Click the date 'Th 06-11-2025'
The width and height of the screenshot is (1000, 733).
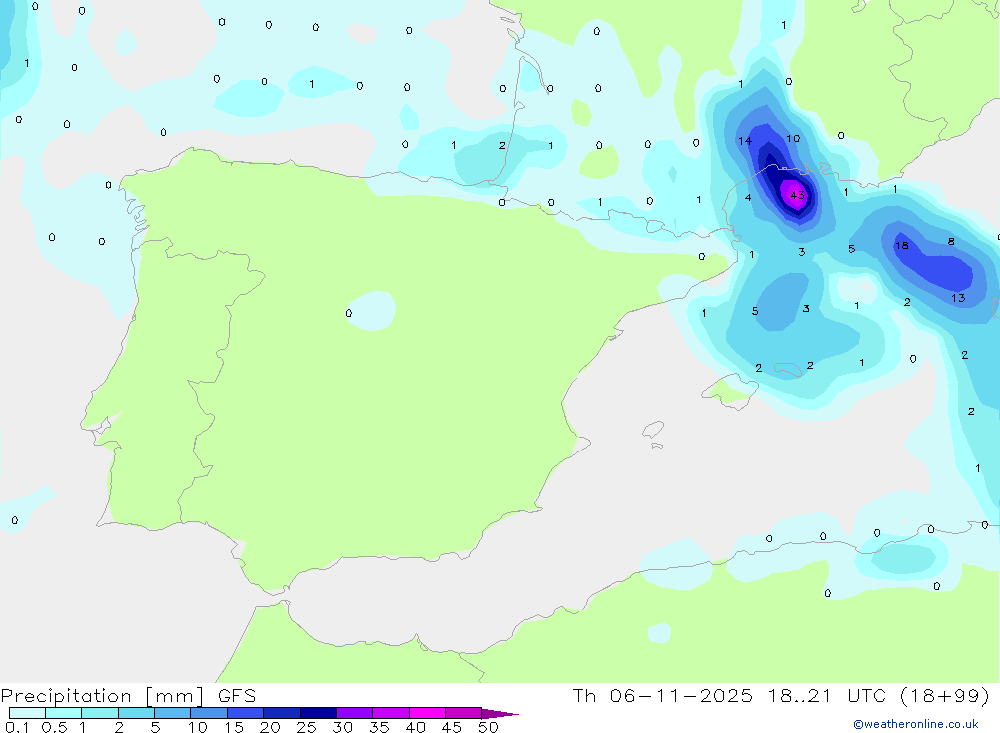[662, 695]
